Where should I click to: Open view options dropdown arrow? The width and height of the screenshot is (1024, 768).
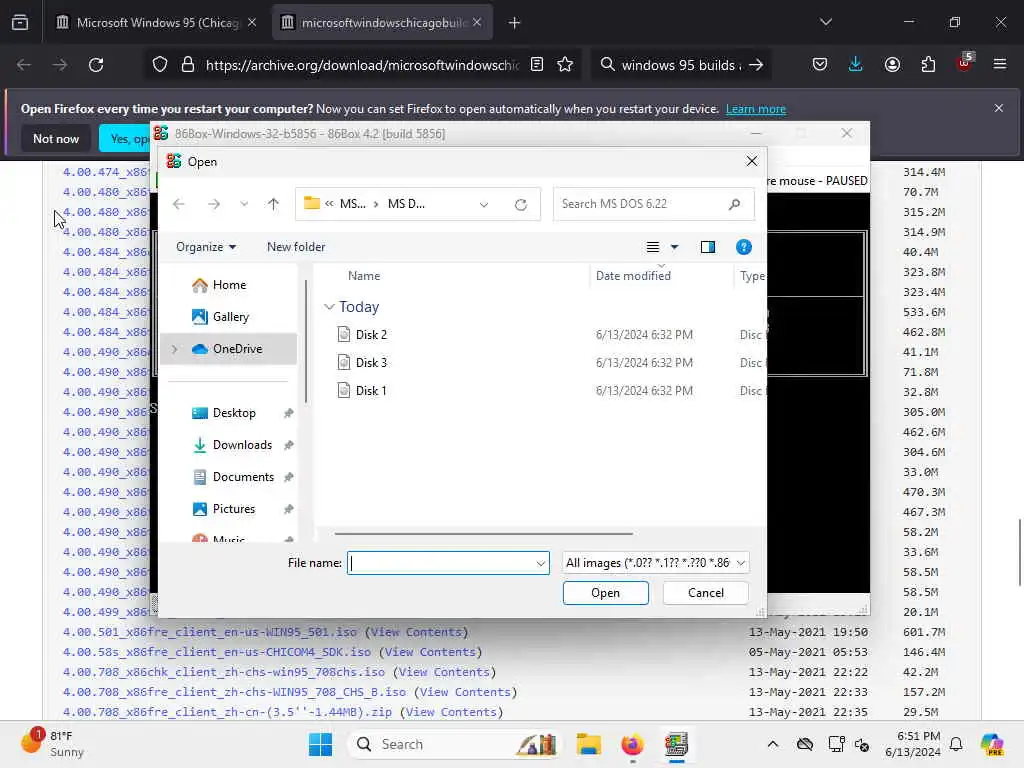click(675, 247)
